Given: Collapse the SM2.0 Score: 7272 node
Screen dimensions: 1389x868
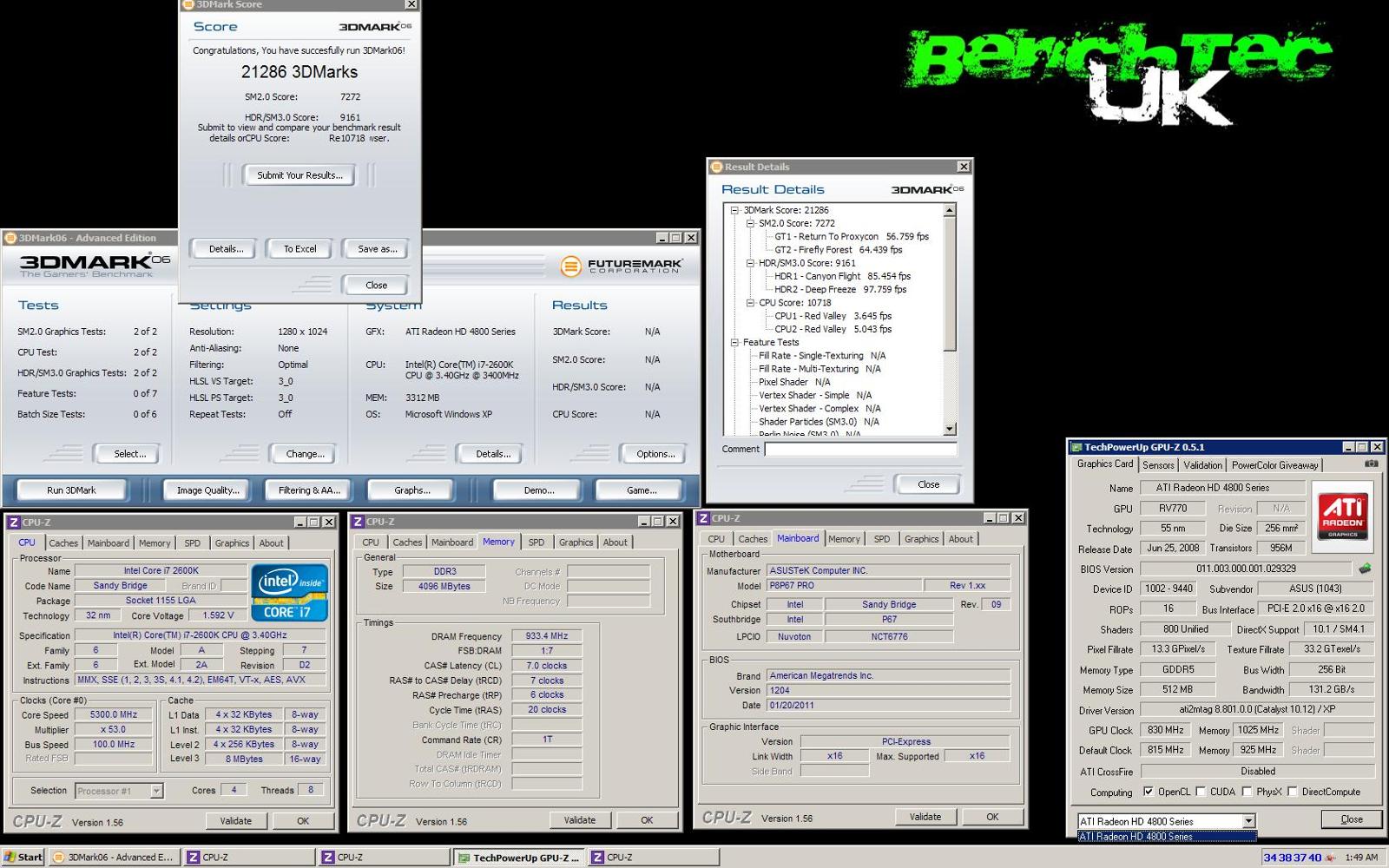Looking at the screenshot, I should click(750, 223).
